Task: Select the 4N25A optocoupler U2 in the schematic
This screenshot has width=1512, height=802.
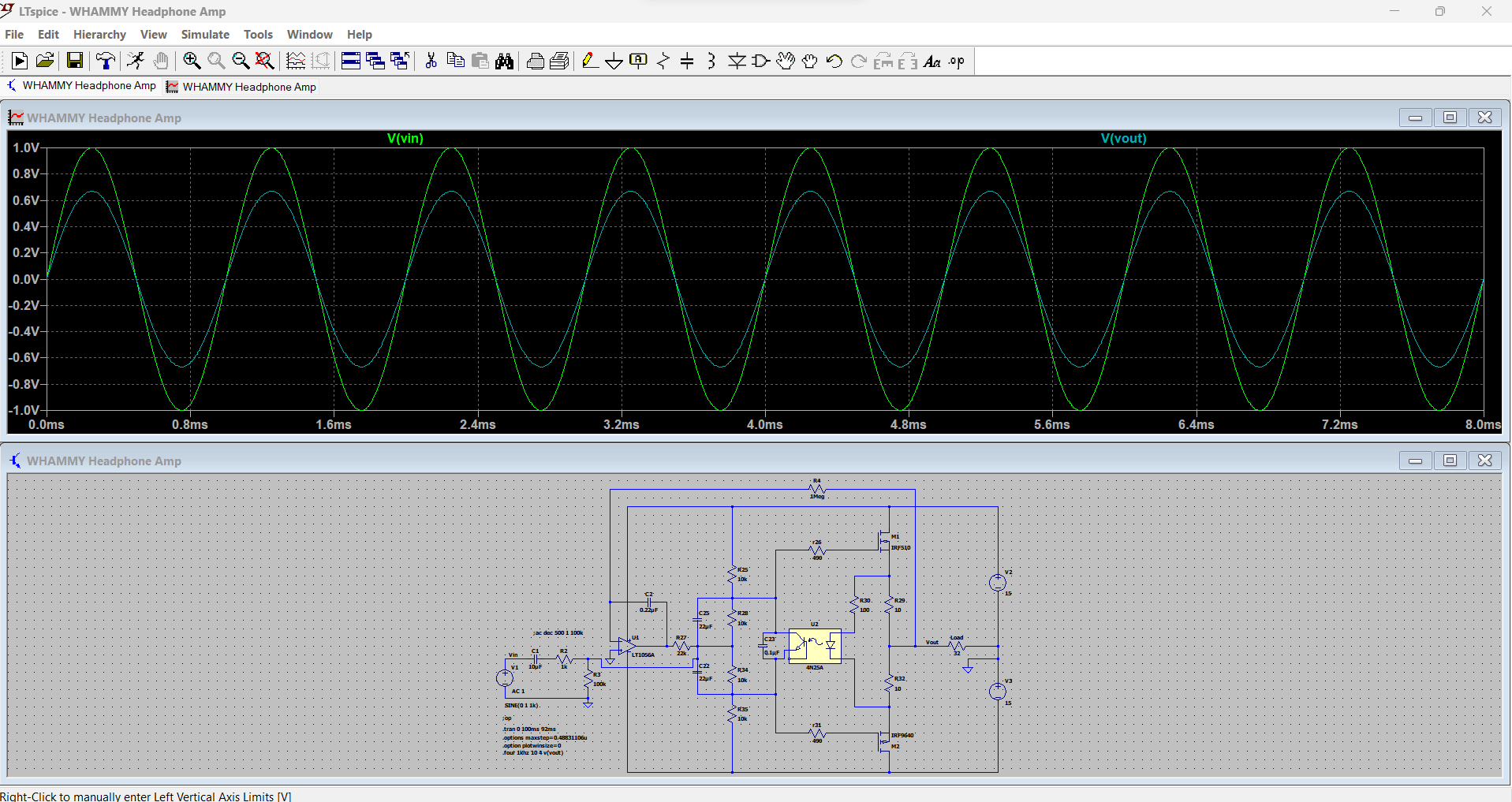Action: click(x=815, y=646)
